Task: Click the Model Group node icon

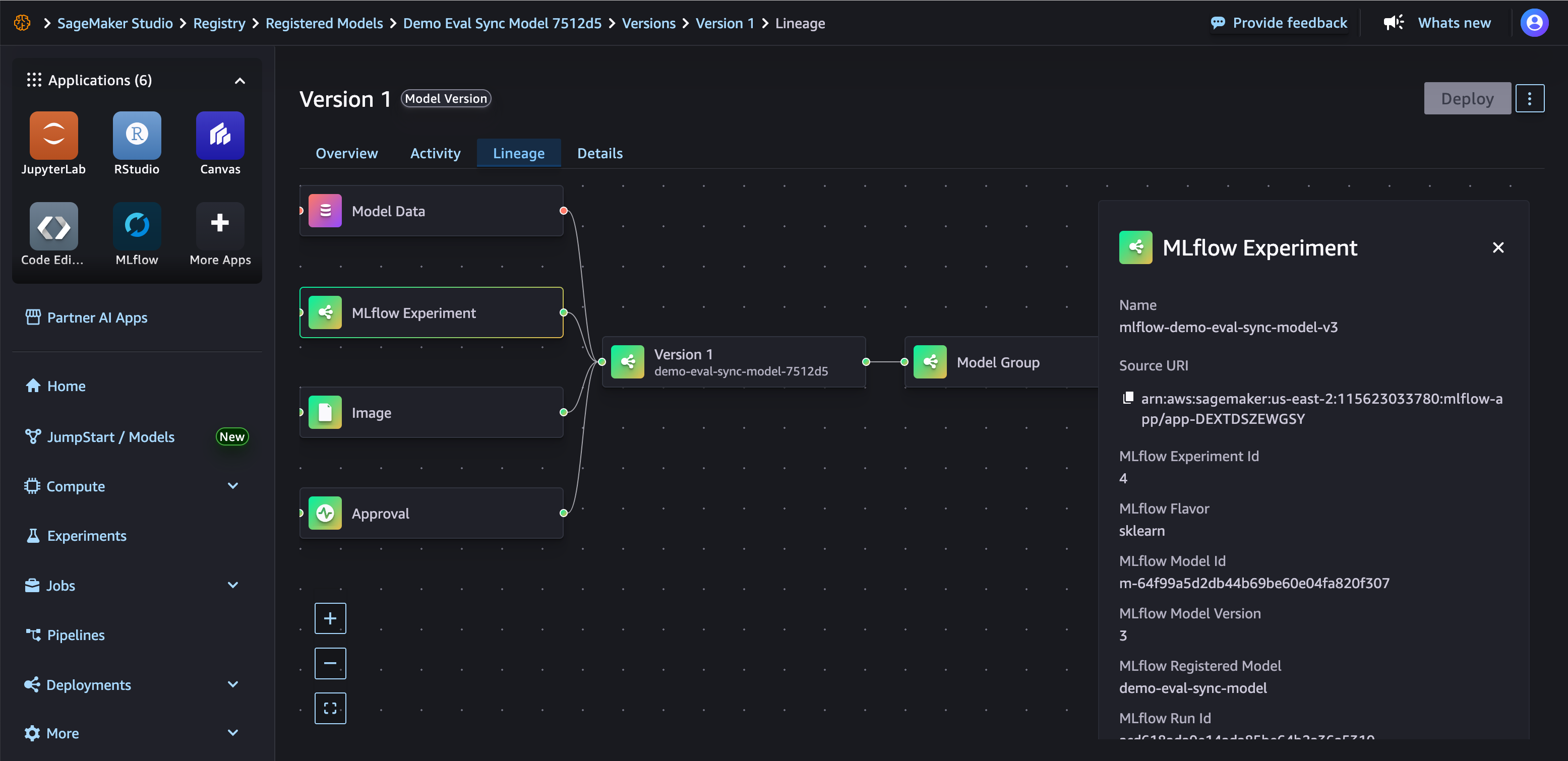Action: (x=930, y=362)
